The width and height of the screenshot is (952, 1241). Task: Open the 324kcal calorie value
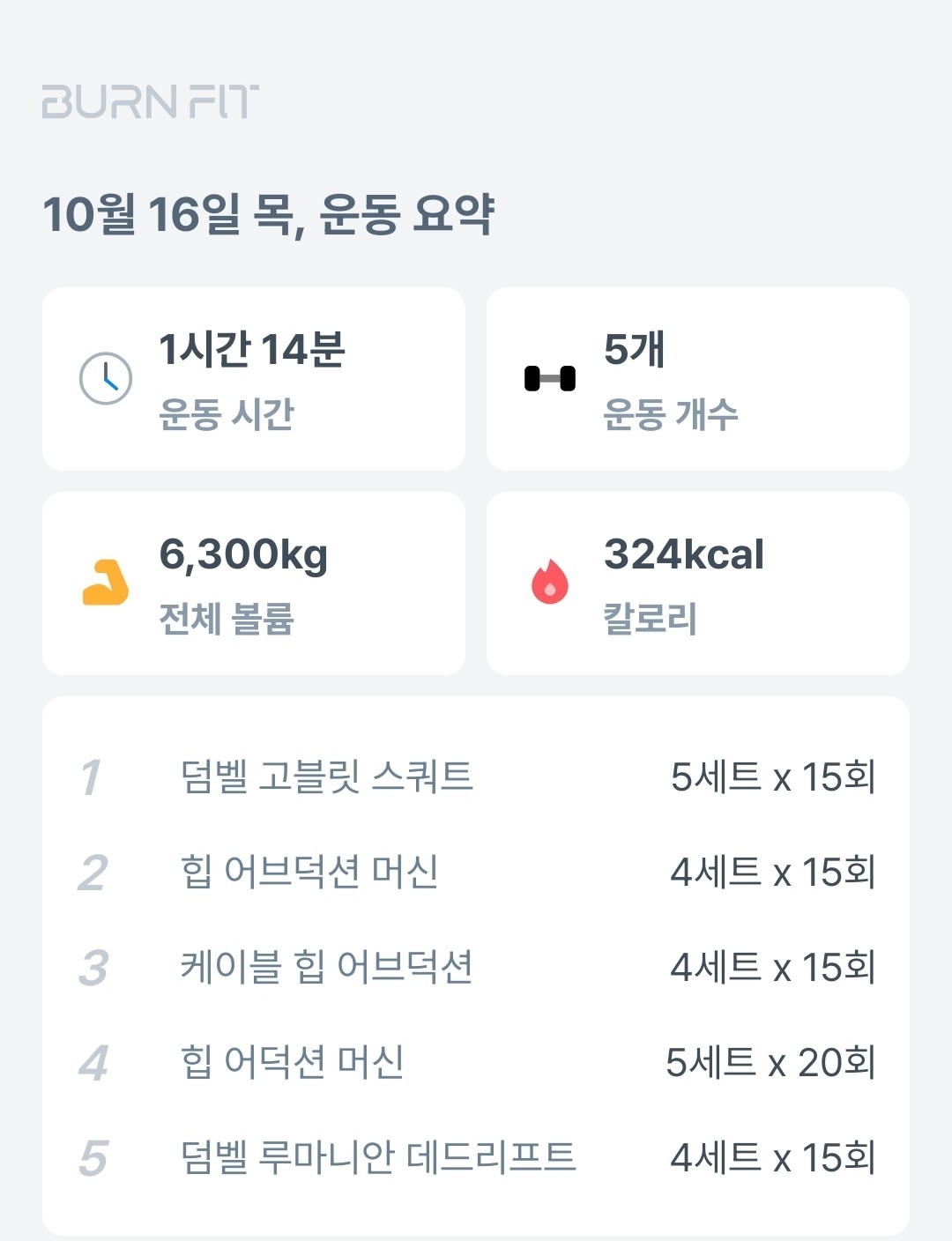click(x=684, y=555)
